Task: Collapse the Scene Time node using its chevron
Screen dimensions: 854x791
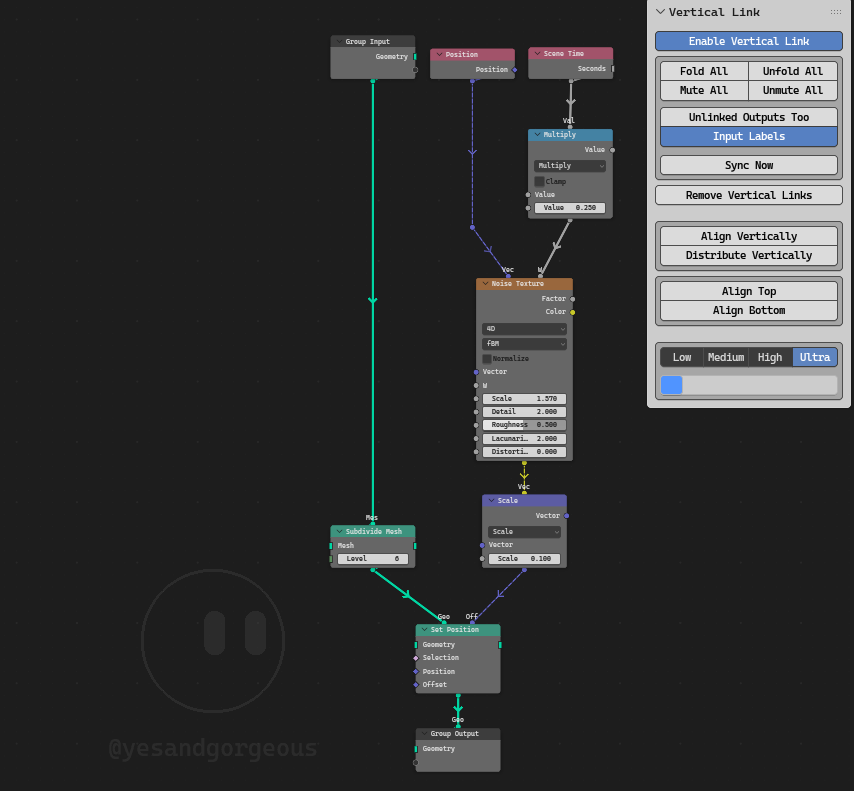Action: (x=537, y=54)
